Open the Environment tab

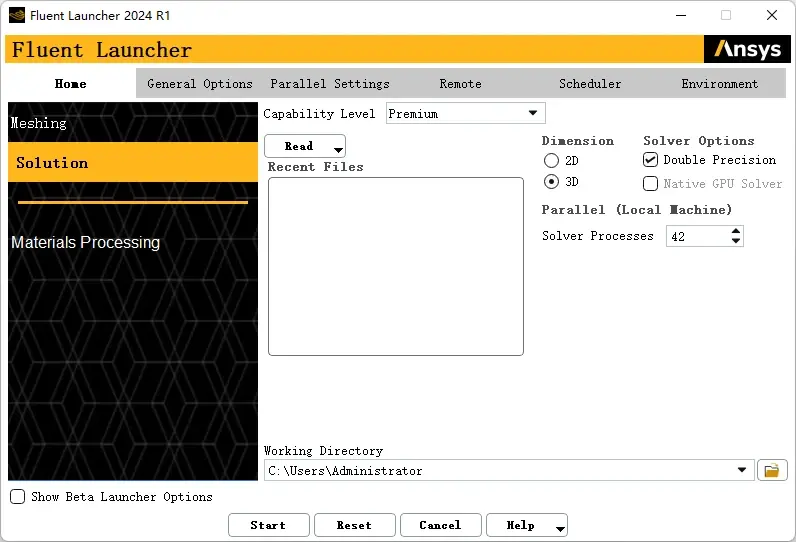click(720, 84)
